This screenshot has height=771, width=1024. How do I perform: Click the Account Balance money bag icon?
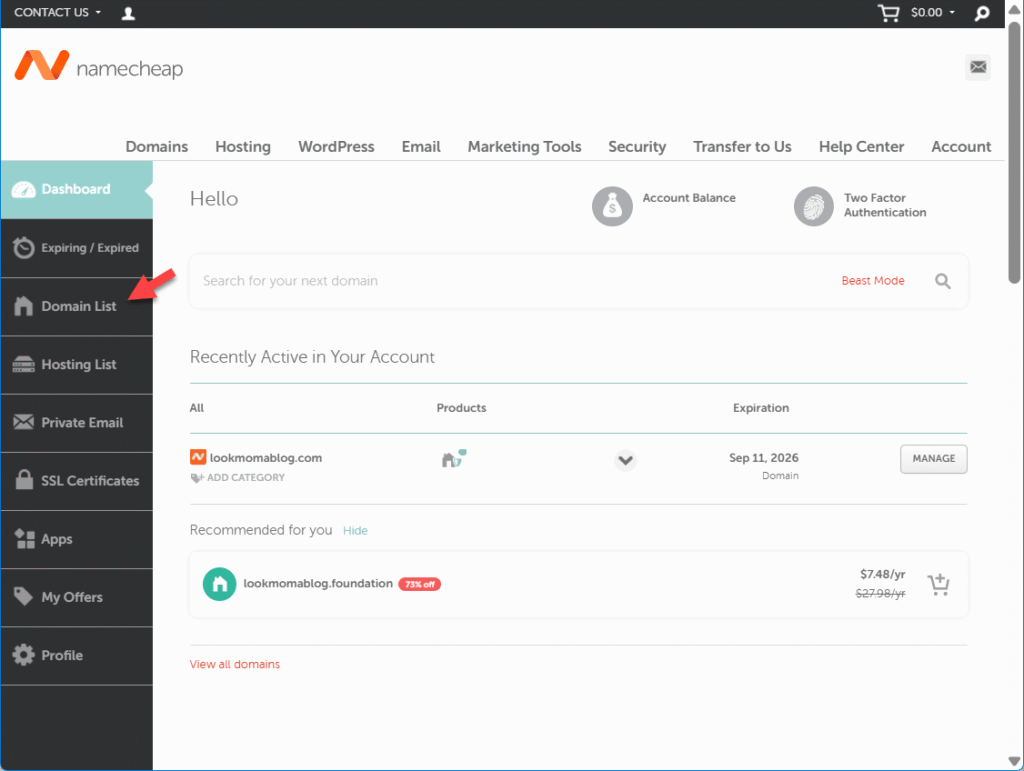point(611,206)
